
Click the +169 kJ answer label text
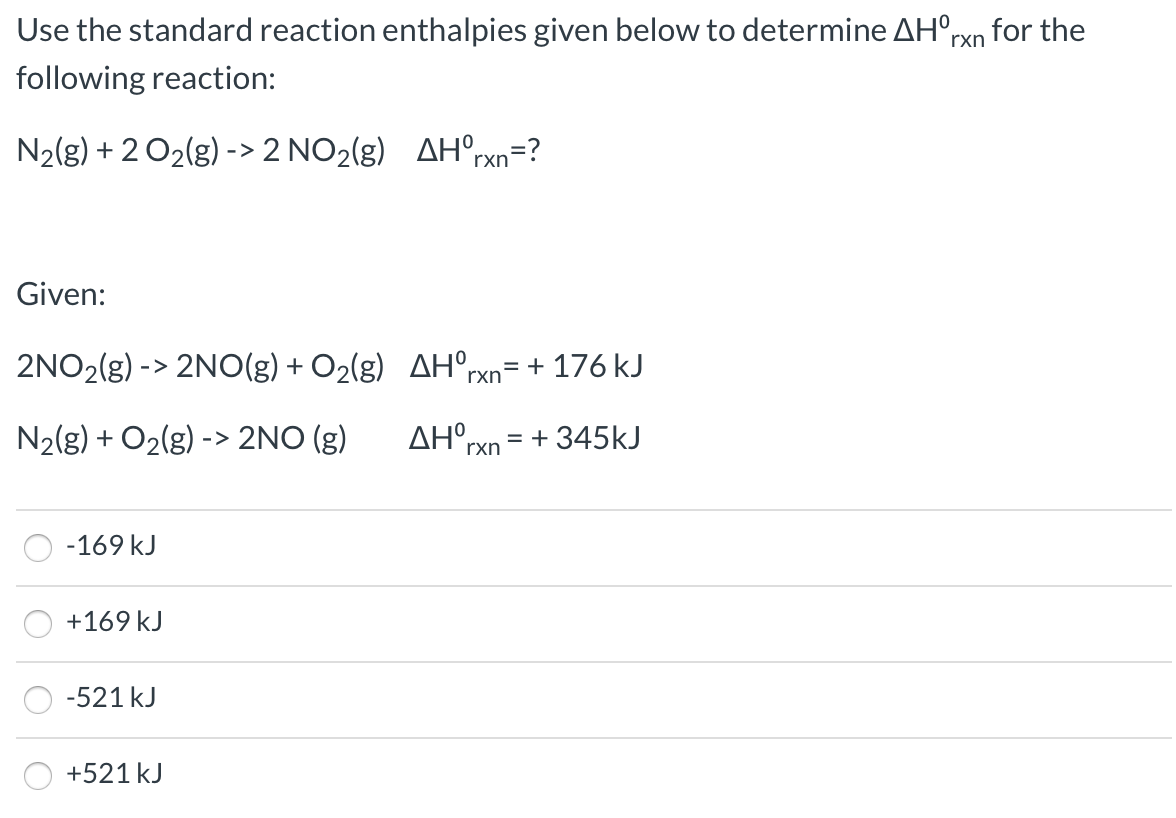pos(115,622)
